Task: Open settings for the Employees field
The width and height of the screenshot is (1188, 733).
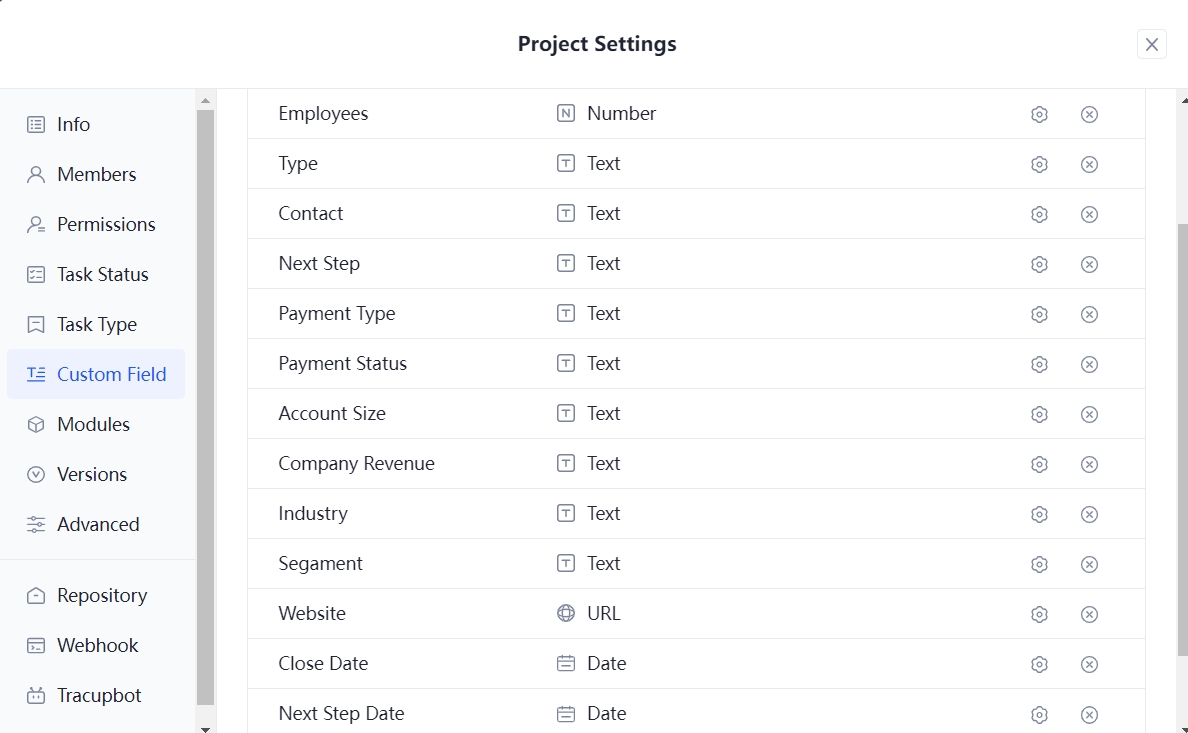Action: point(1039,114)
